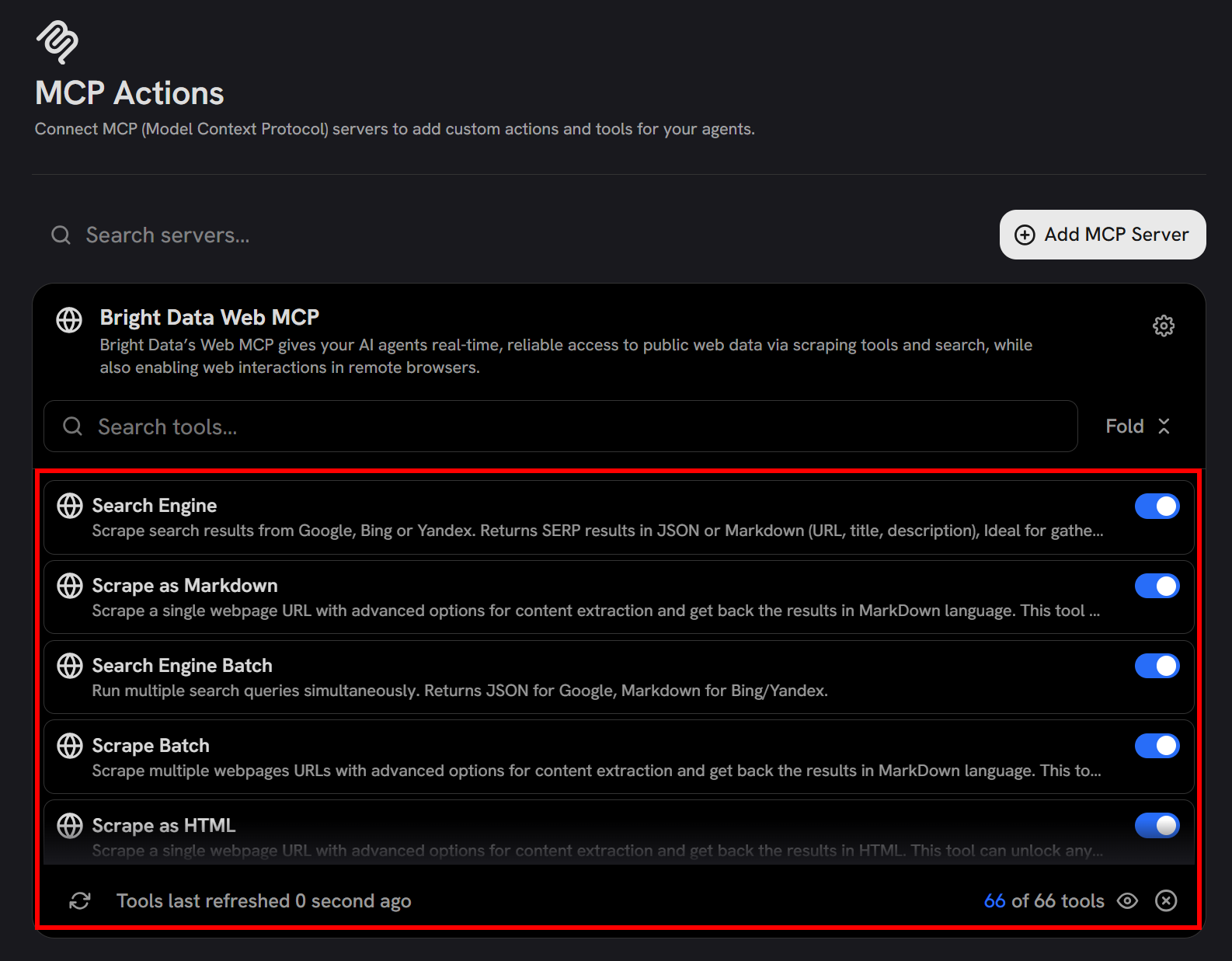This screenshot has width=1232, height=961.
Task: Turn off the Scrape as Markdown toggle
Action: click(1157, 587)
